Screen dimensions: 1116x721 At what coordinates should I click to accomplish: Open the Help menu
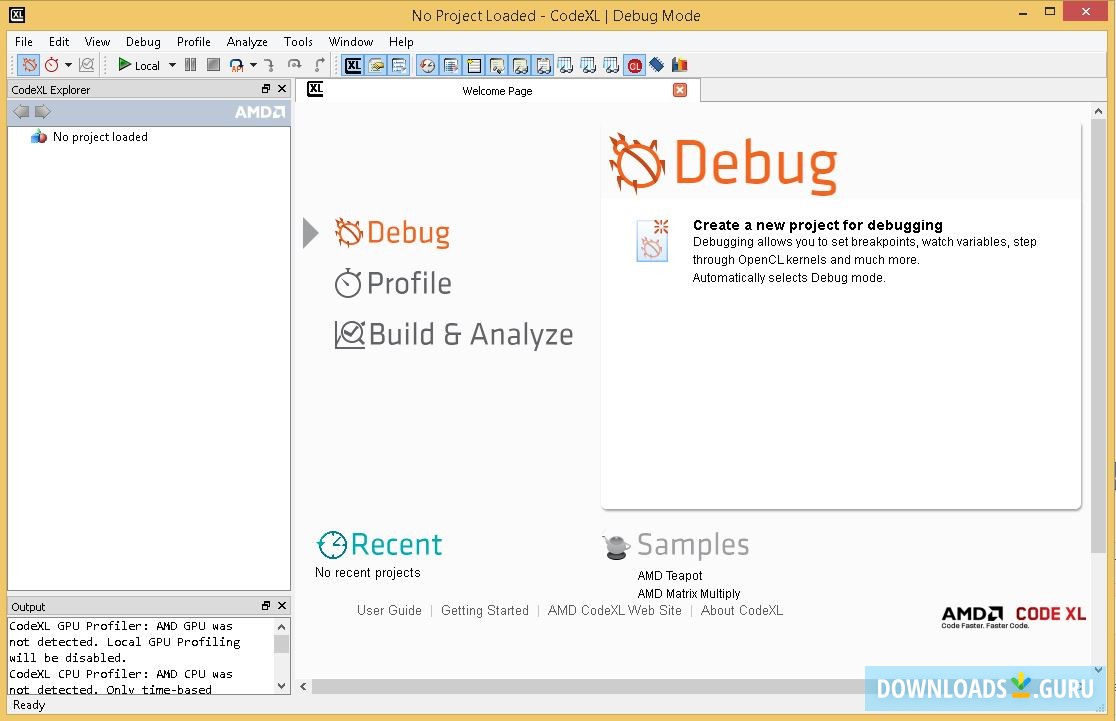401,42
